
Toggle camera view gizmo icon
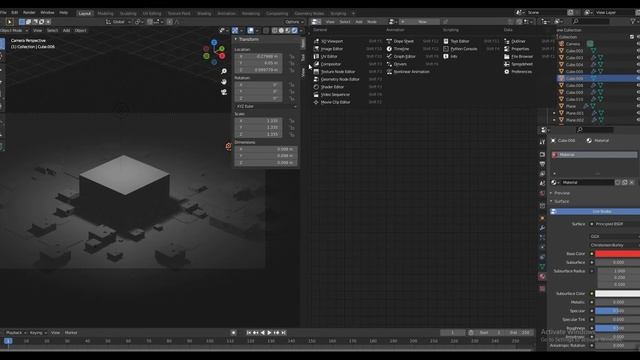coord(224,92)
